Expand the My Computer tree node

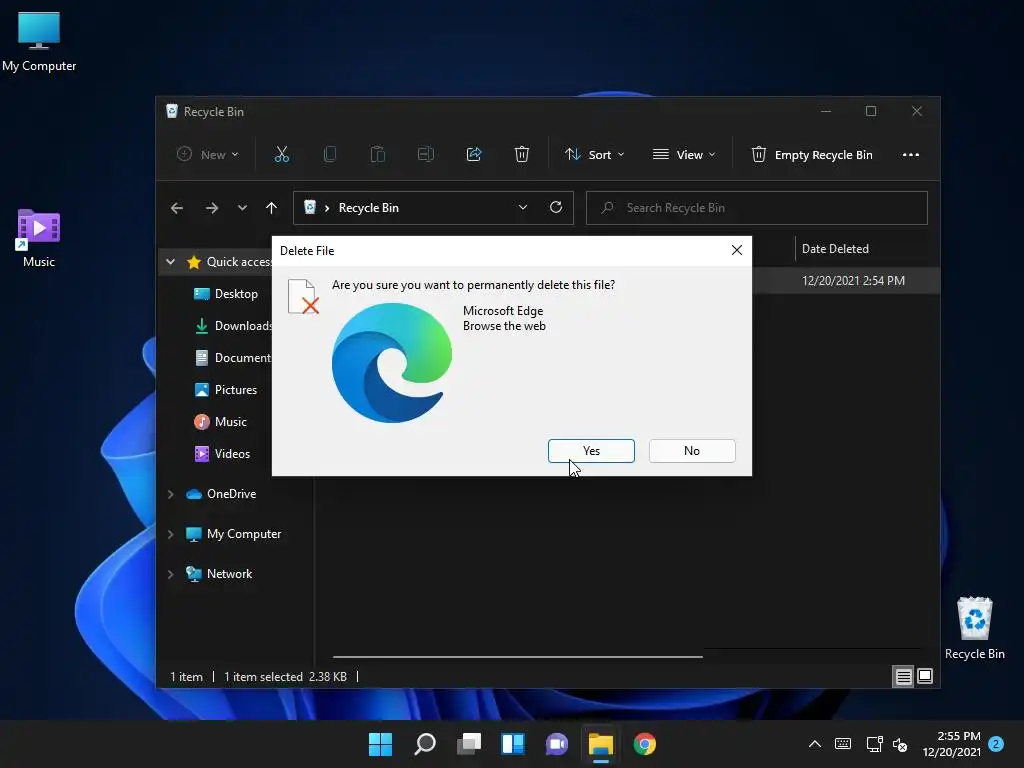coord(170,534)
